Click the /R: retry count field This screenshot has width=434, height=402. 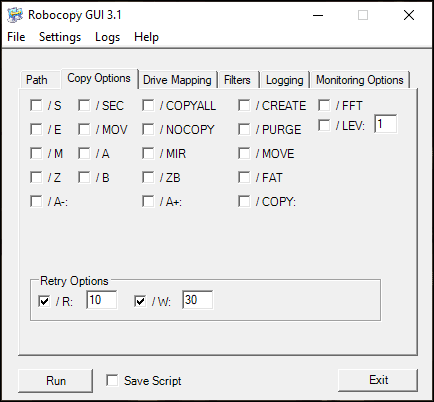[x=102, y=300]
